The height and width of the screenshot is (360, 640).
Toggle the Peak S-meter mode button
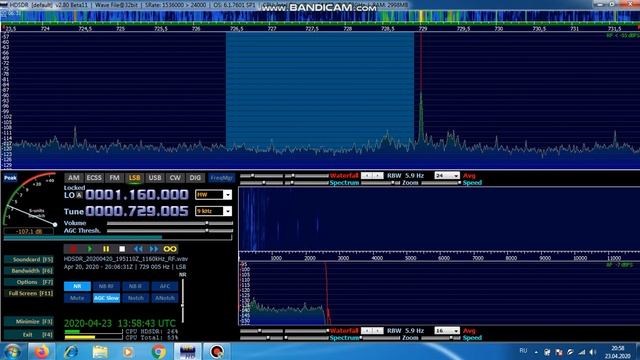coord(10,178)
